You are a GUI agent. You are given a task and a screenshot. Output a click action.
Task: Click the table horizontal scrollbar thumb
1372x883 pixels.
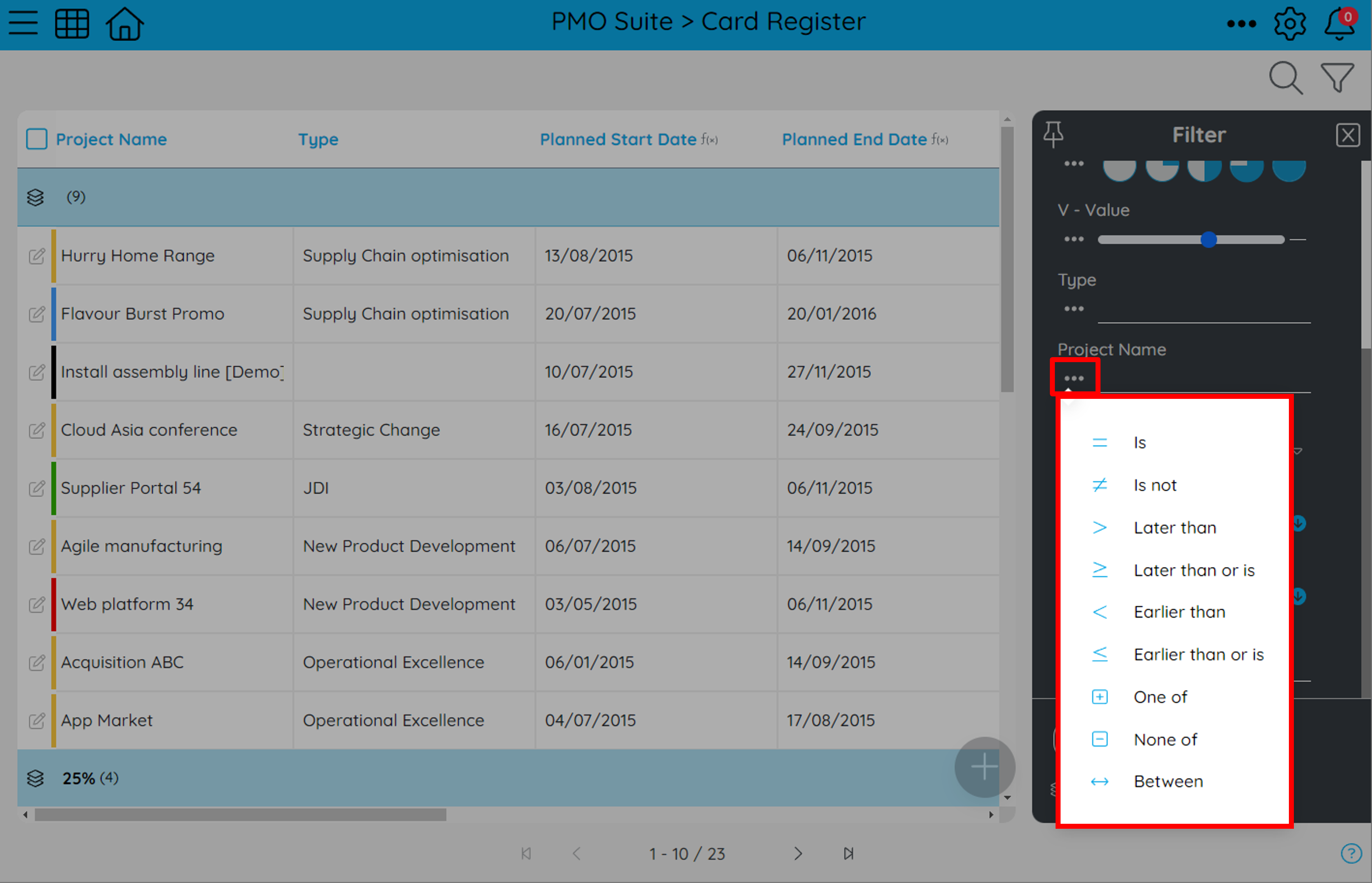pyautogui.click(x=240, y=814)
